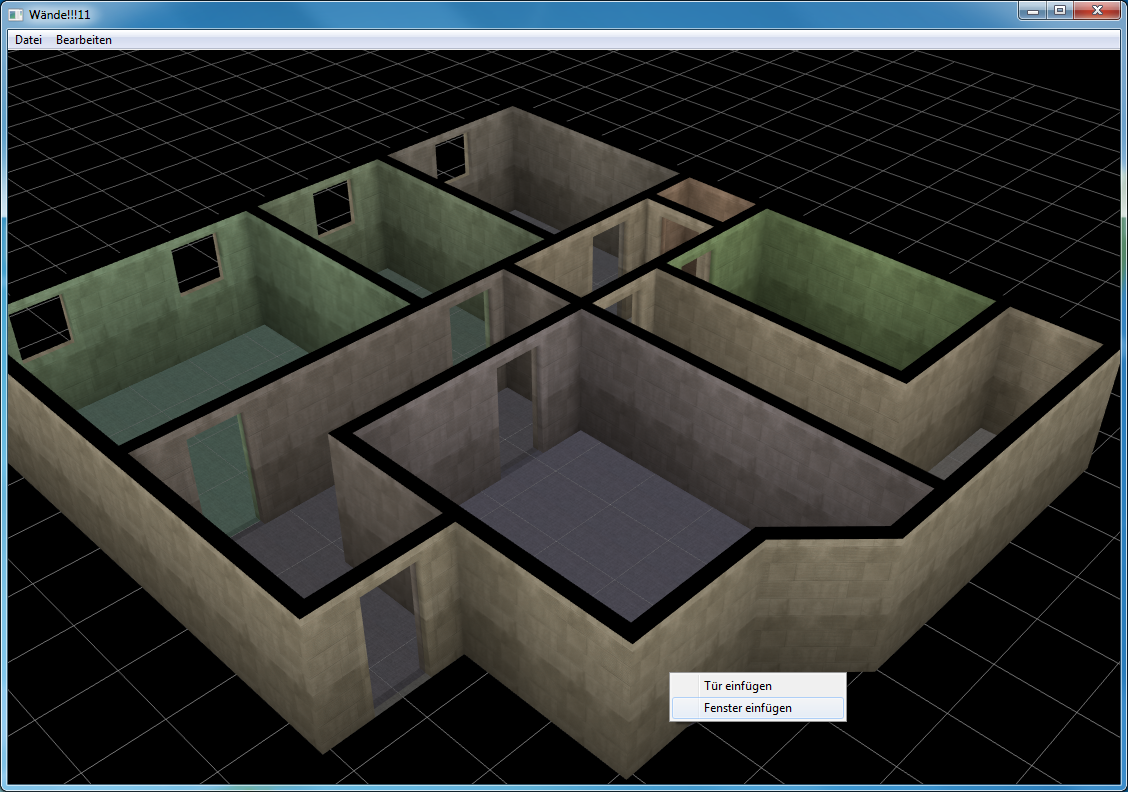Select the window in the top beige room
The height and width of the screenshot is (792, 1128).
(x=450, y=158)
